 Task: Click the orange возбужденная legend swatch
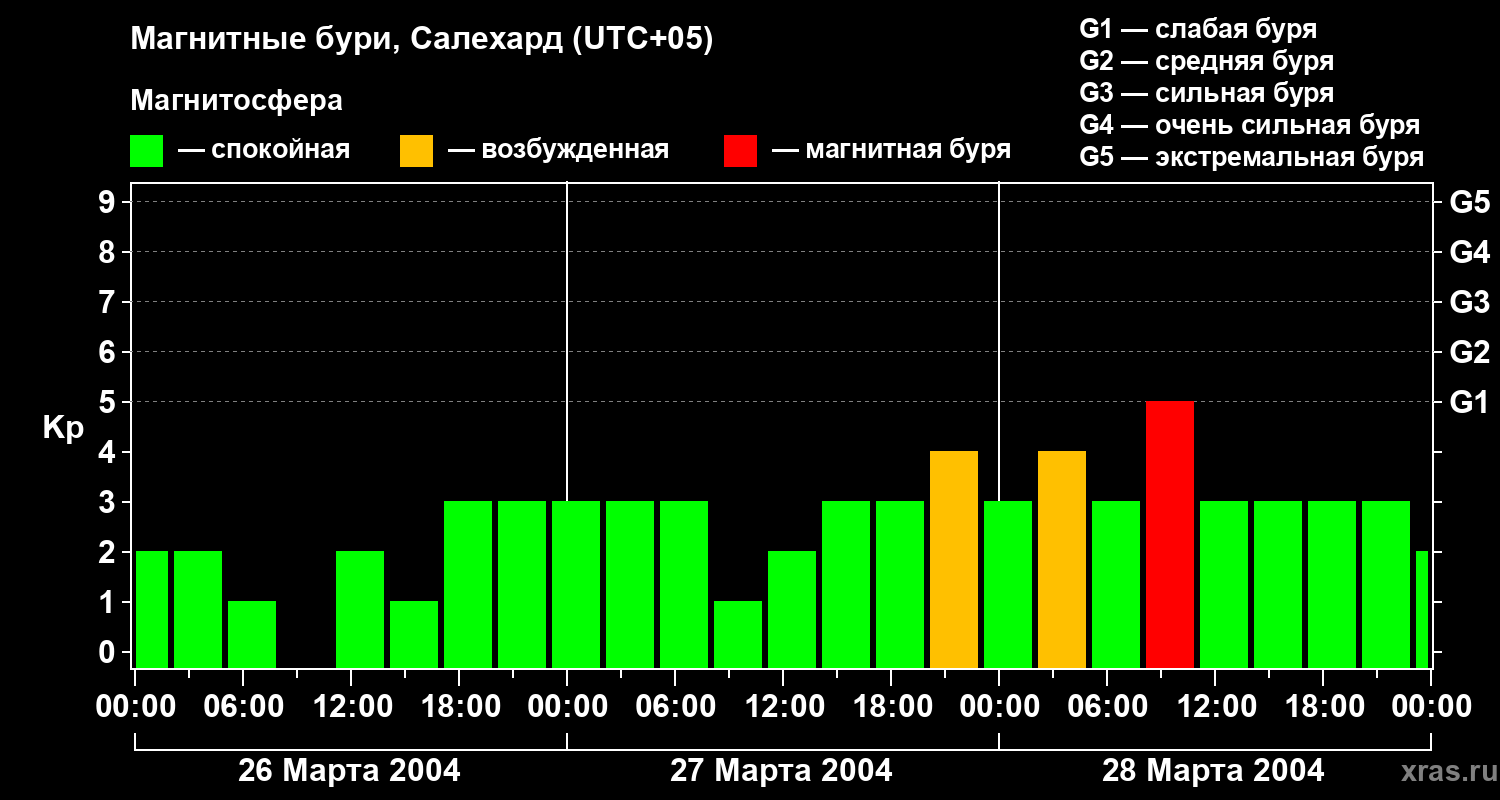coord(416,151)
